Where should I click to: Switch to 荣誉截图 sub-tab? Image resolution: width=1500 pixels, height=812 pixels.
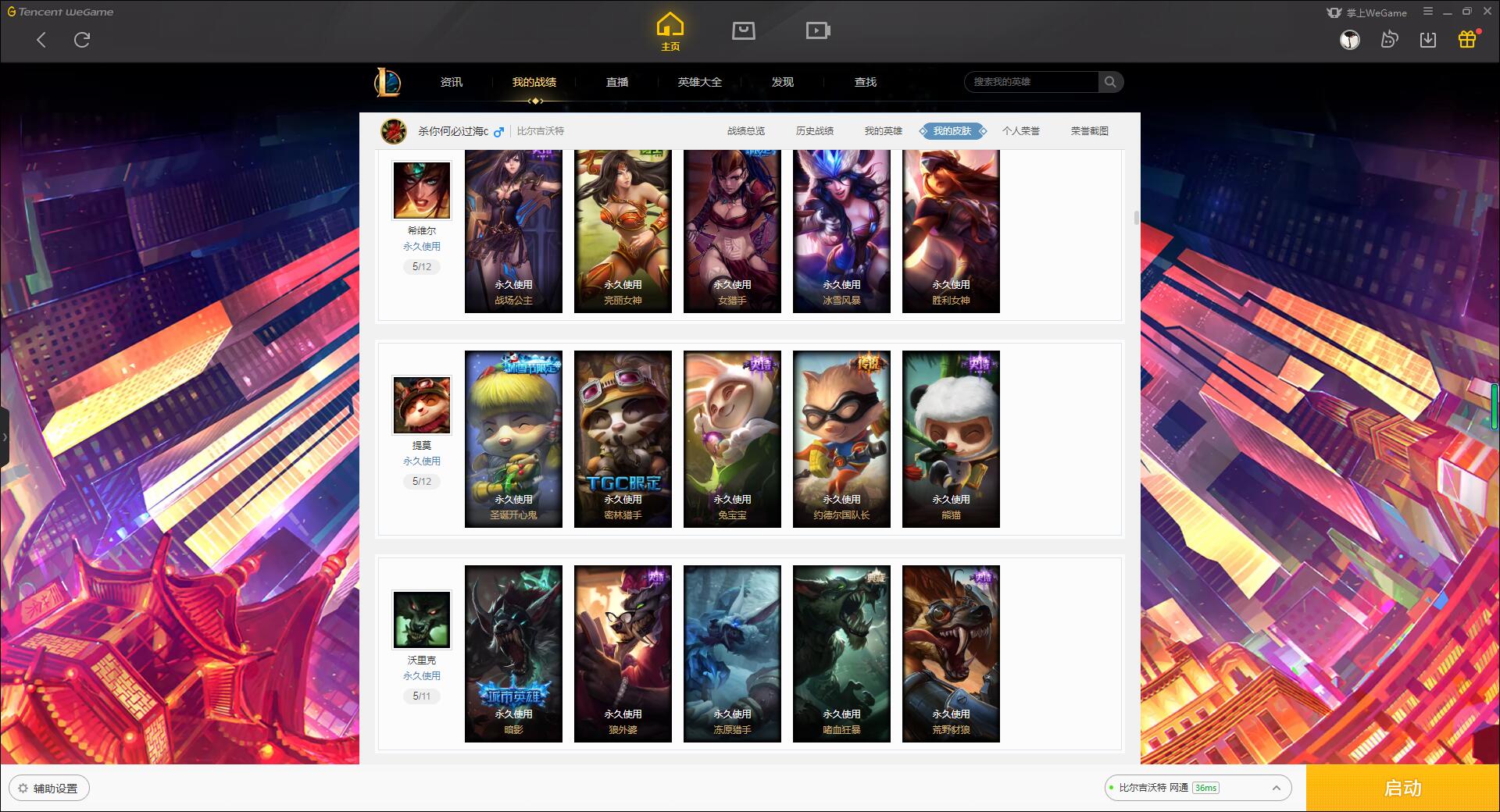[1090, 131]
